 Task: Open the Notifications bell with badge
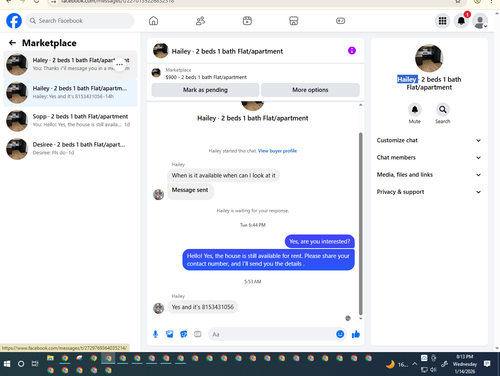[x=461, y=21]
